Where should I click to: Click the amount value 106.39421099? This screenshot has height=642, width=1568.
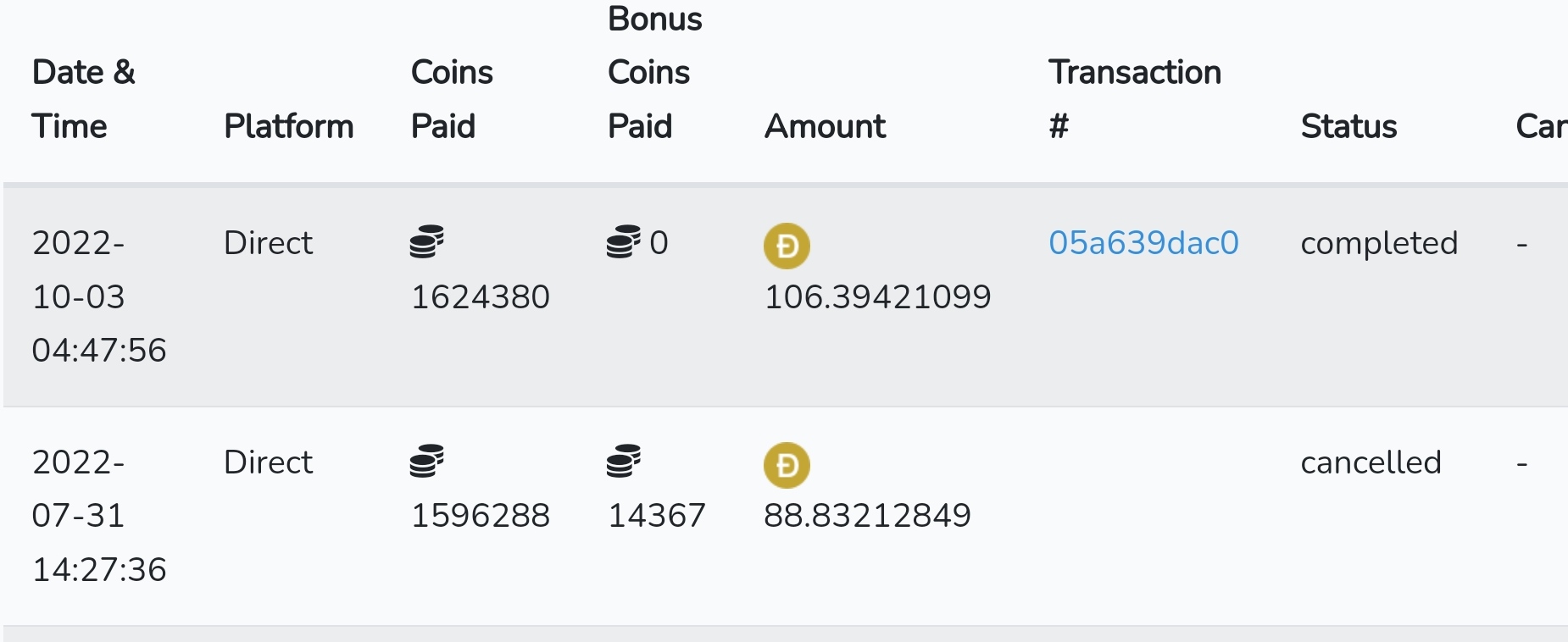[877, 297]
